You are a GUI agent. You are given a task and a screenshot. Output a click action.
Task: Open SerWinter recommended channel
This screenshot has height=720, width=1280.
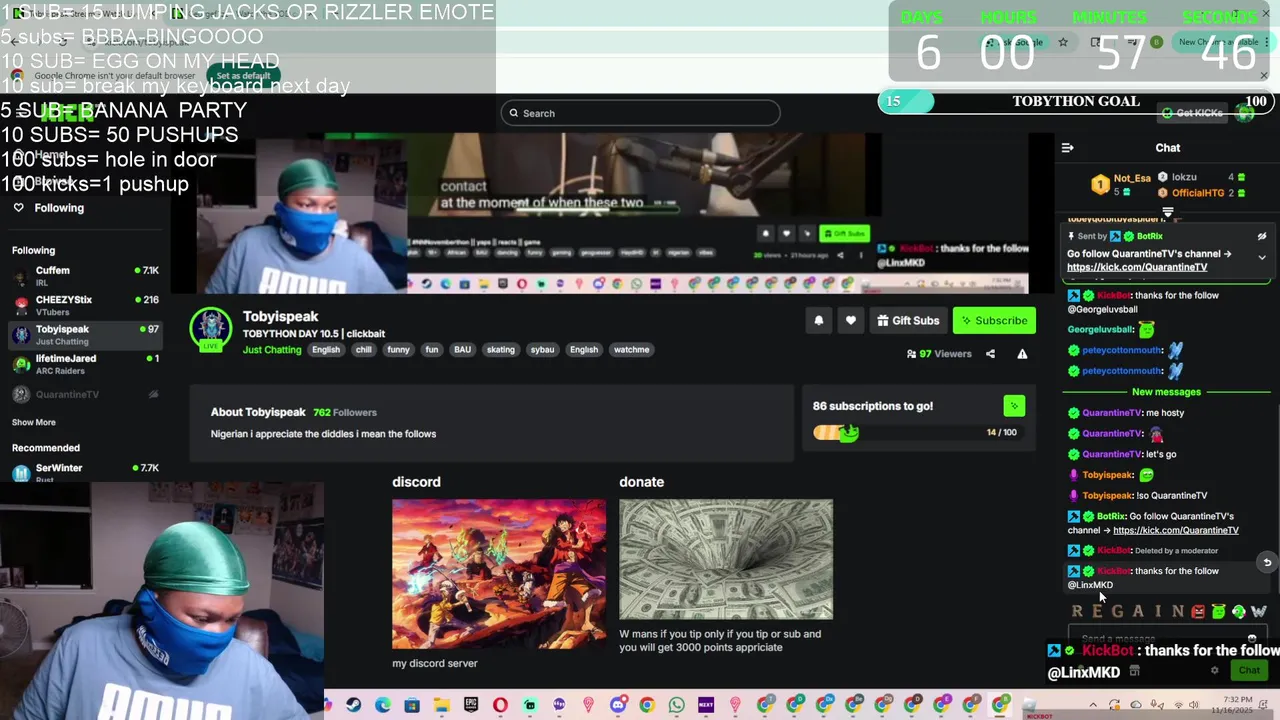click(85, 472)
